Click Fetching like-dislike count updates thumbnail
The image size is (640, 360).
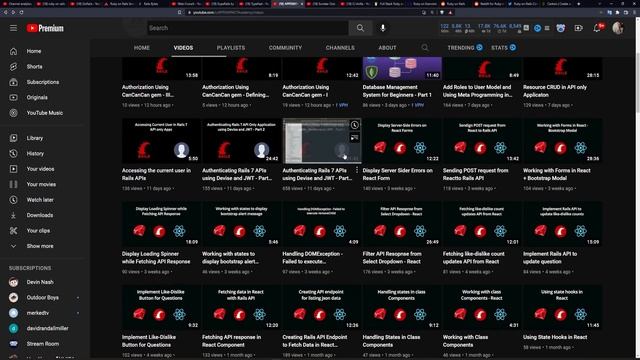click(x=482, y=224)
